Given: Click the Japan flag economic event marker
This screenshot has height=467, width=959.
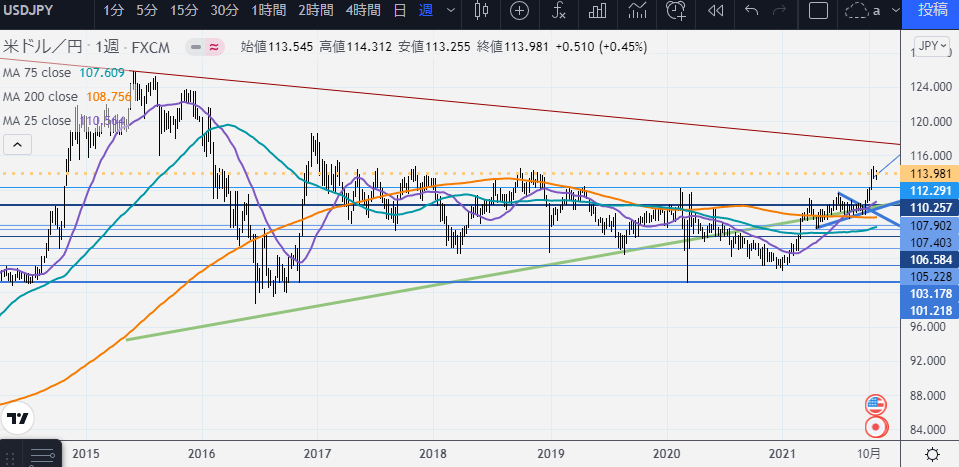Looking at the screenshot, I should tap(876, 427).
